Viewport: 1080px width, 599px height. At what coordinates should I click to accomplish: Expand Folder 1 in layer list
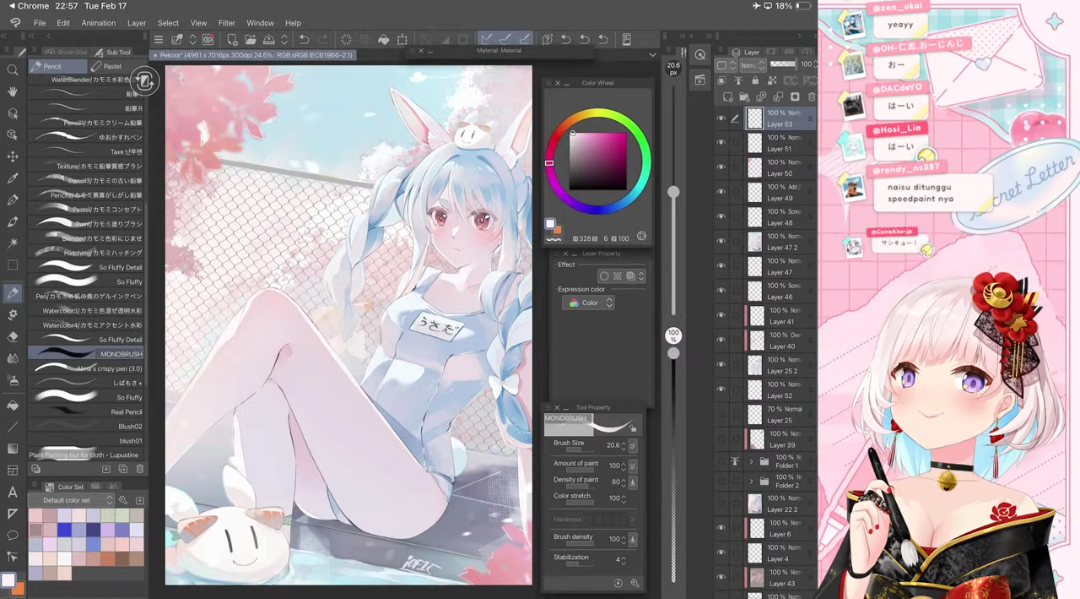coord(751,461)
